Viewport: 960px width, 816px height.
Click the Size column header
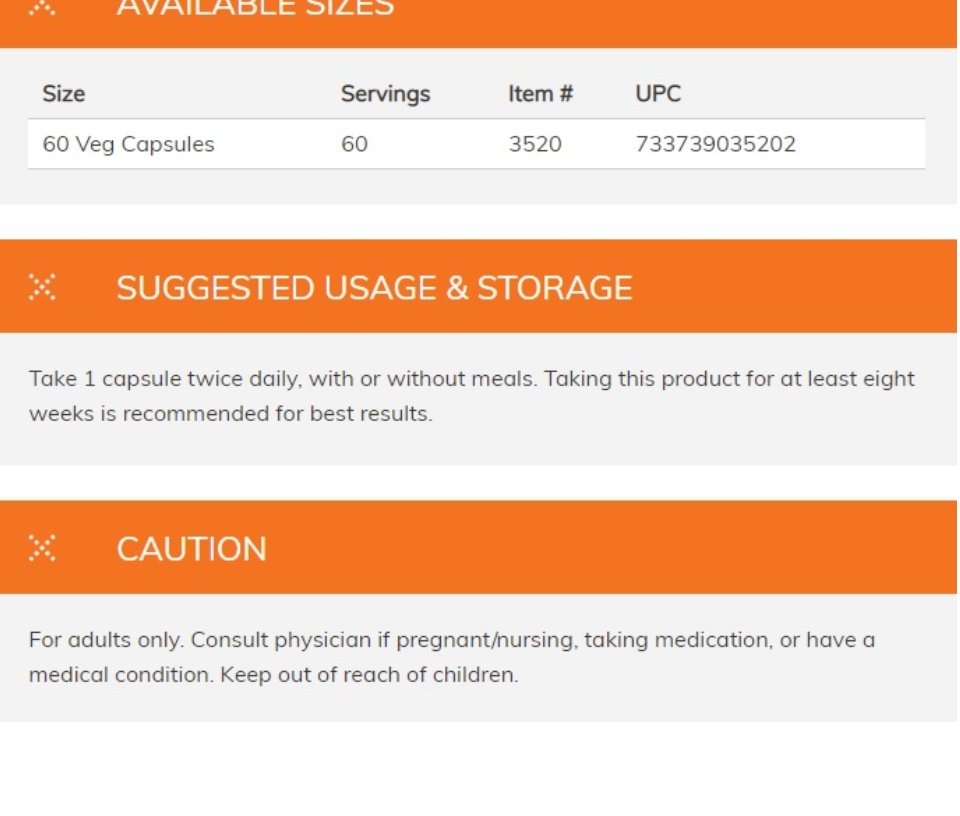tap(64, 94)
